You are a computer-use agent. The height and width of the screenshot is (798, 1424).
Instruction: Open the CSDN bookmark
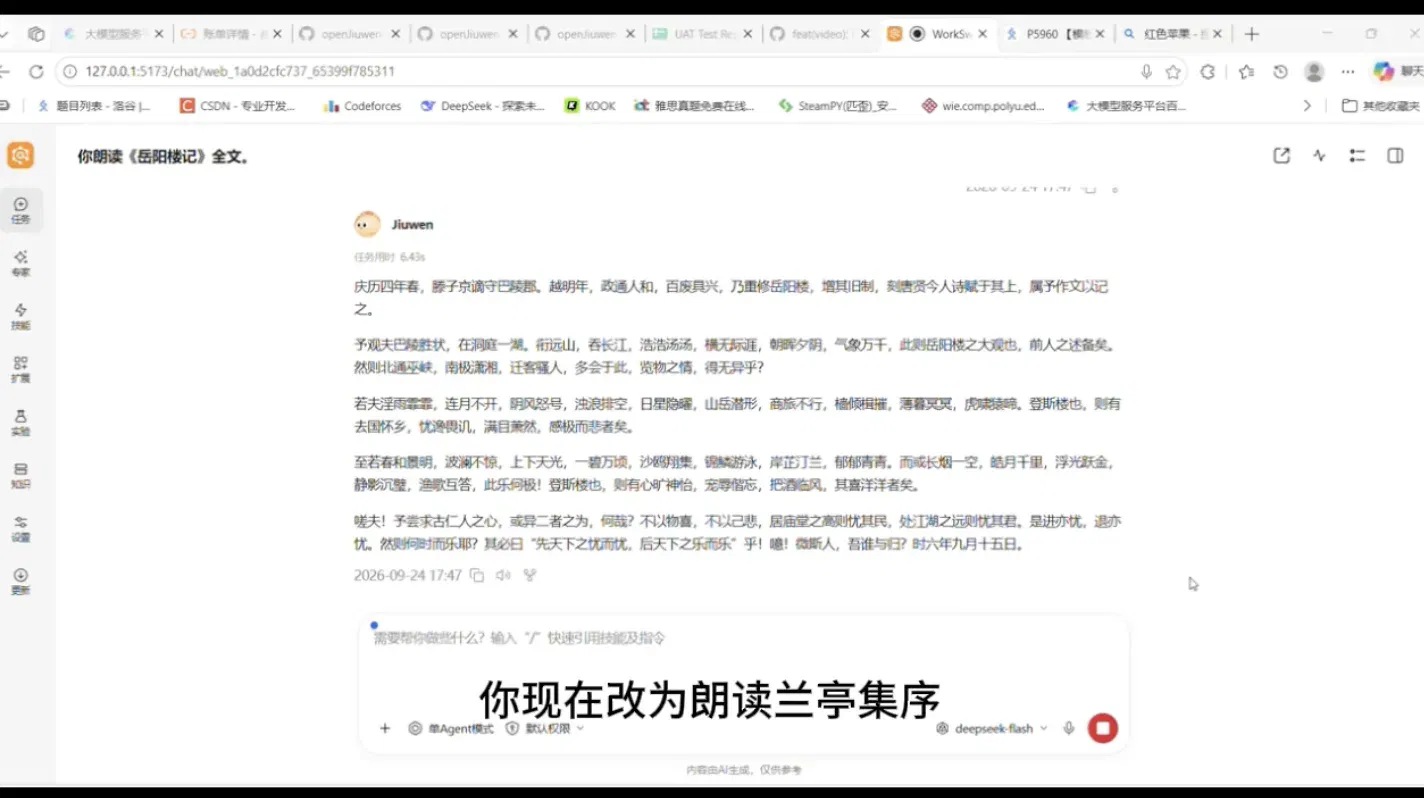click(x=238, y=105)
